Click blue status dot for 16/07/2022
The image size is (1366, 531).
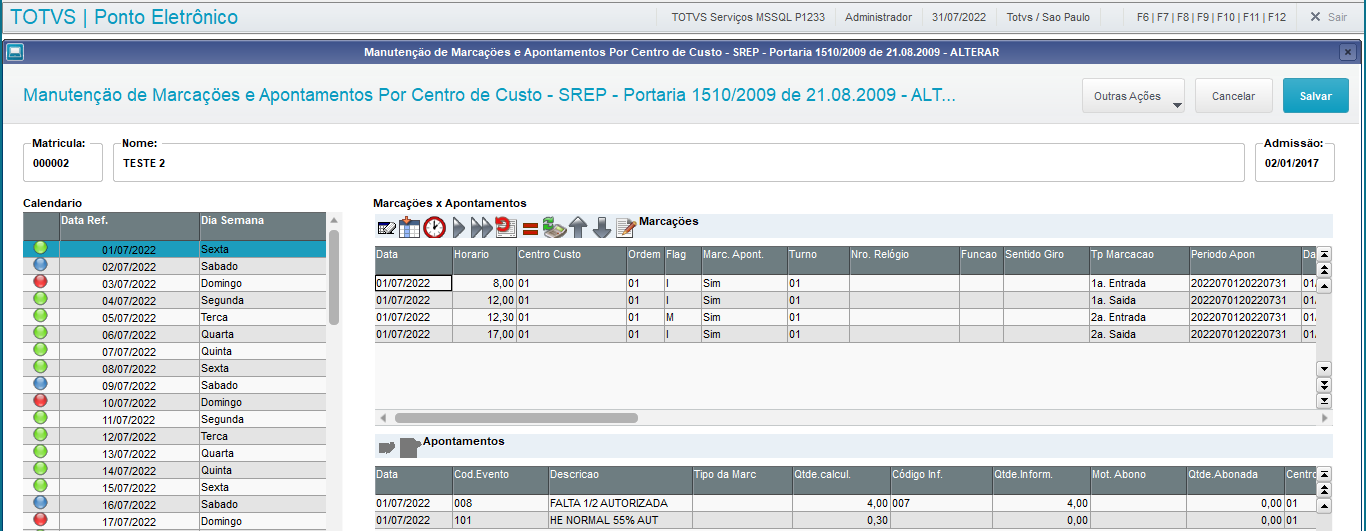(41, 504)
